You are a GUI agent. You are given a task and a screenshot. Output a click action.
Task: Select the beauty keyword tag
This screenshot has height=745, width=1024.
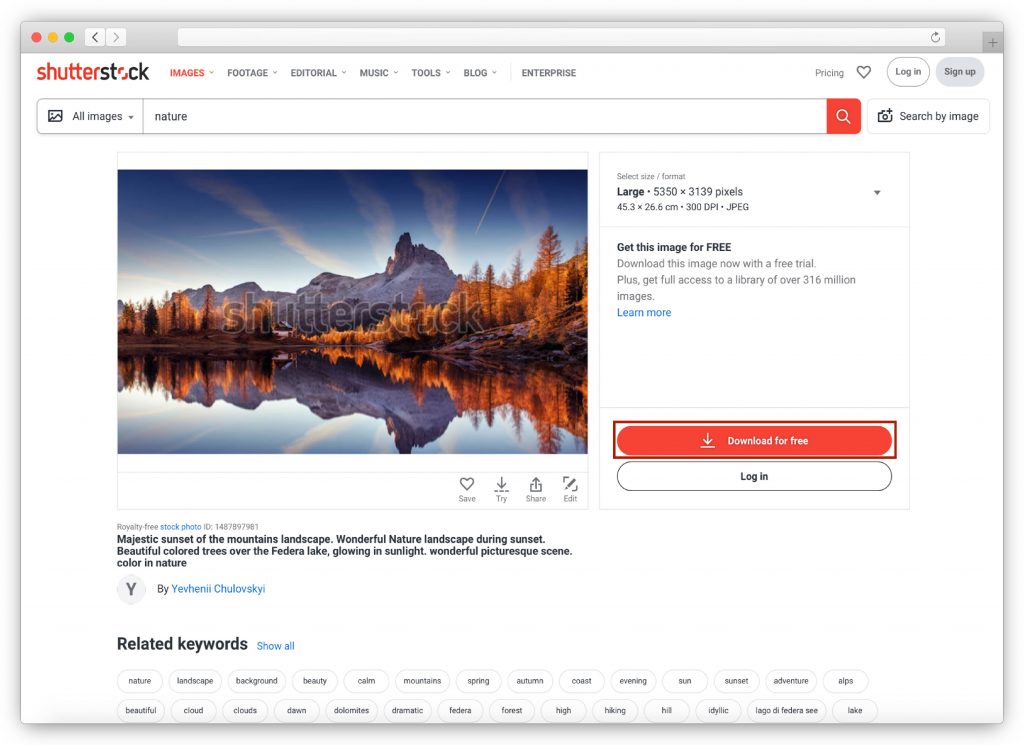(x=315, y=681)
